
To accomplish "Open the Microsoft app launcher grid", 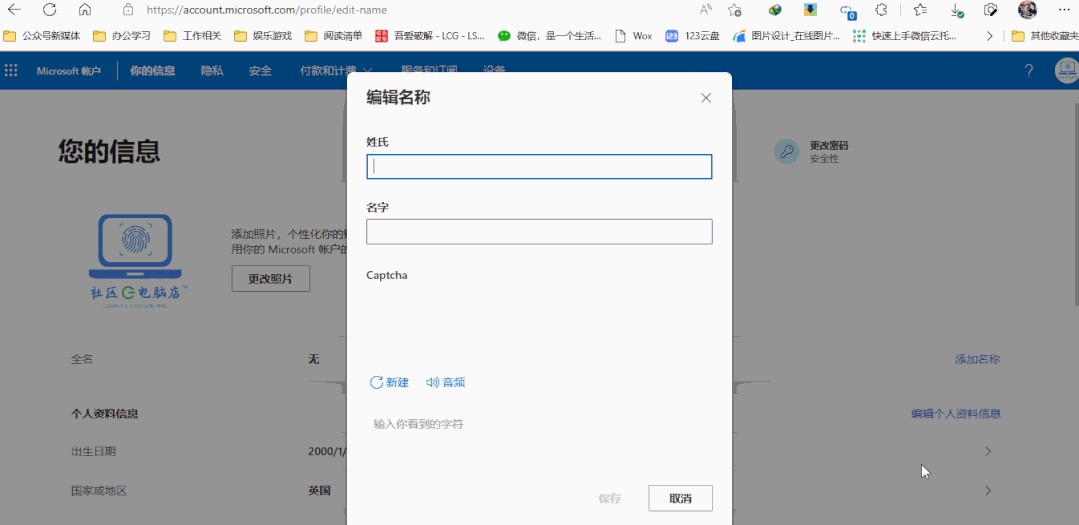I will [x=12, y=71].
